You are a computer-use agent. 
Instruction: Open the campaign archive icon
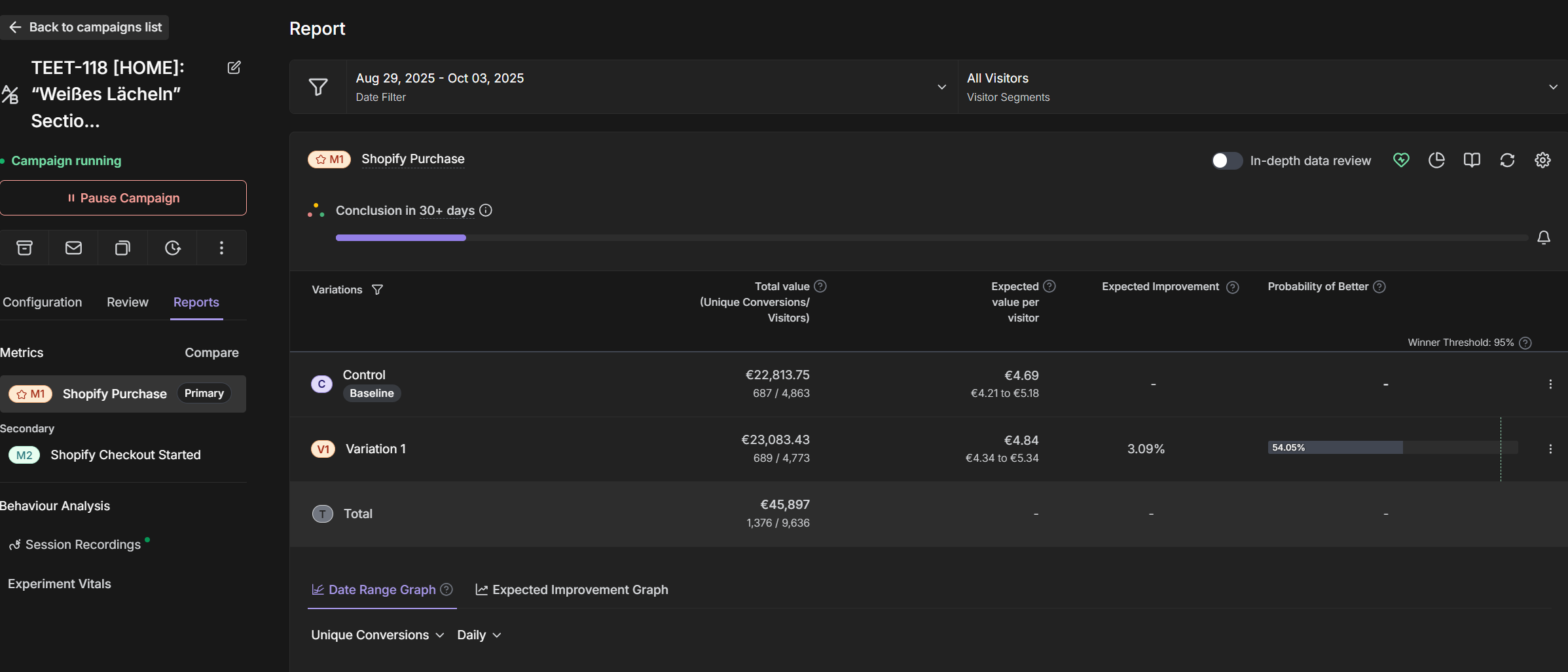coord(24,248)
